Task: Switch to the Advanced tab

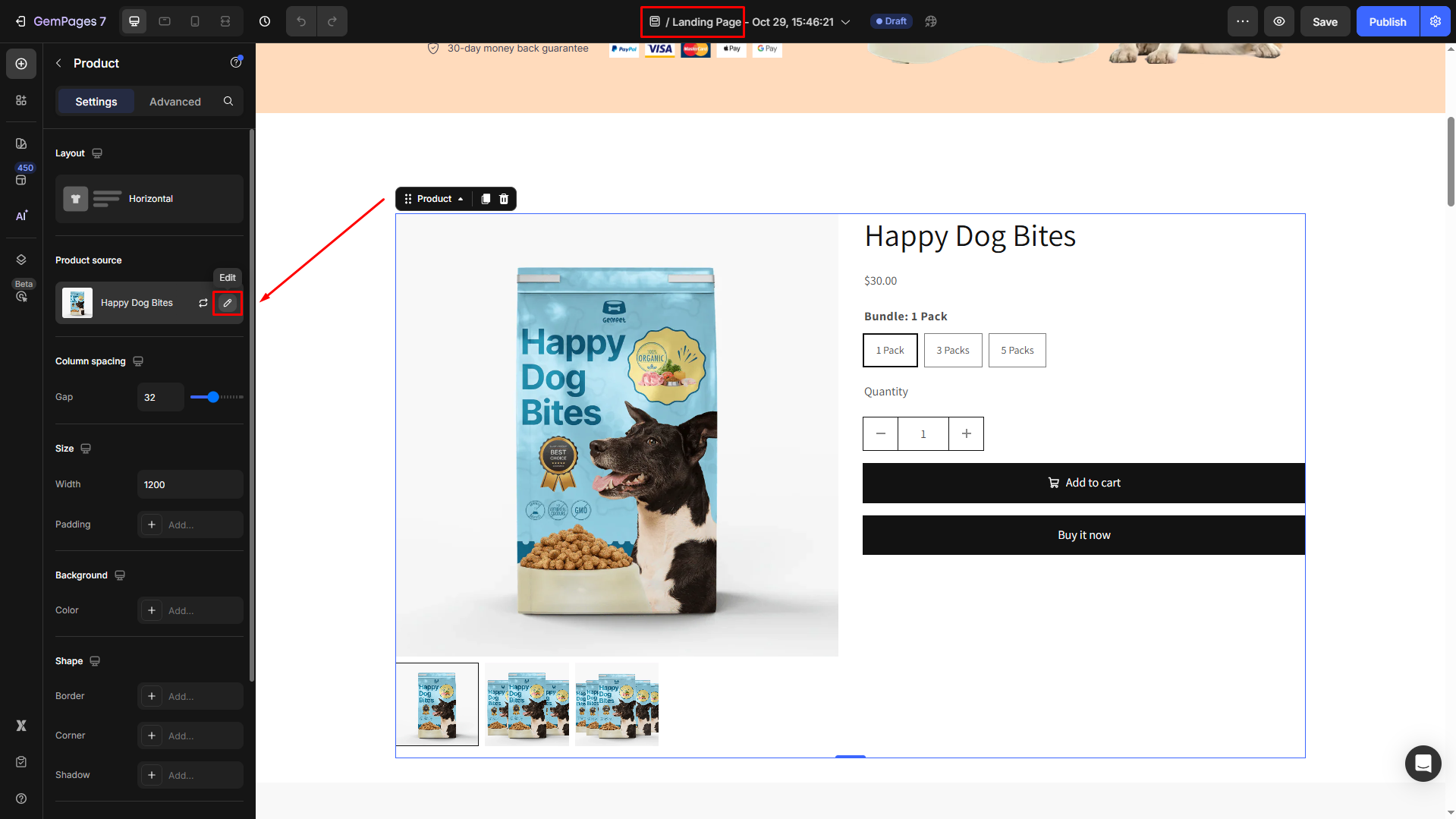Action: tap(175, 102)
